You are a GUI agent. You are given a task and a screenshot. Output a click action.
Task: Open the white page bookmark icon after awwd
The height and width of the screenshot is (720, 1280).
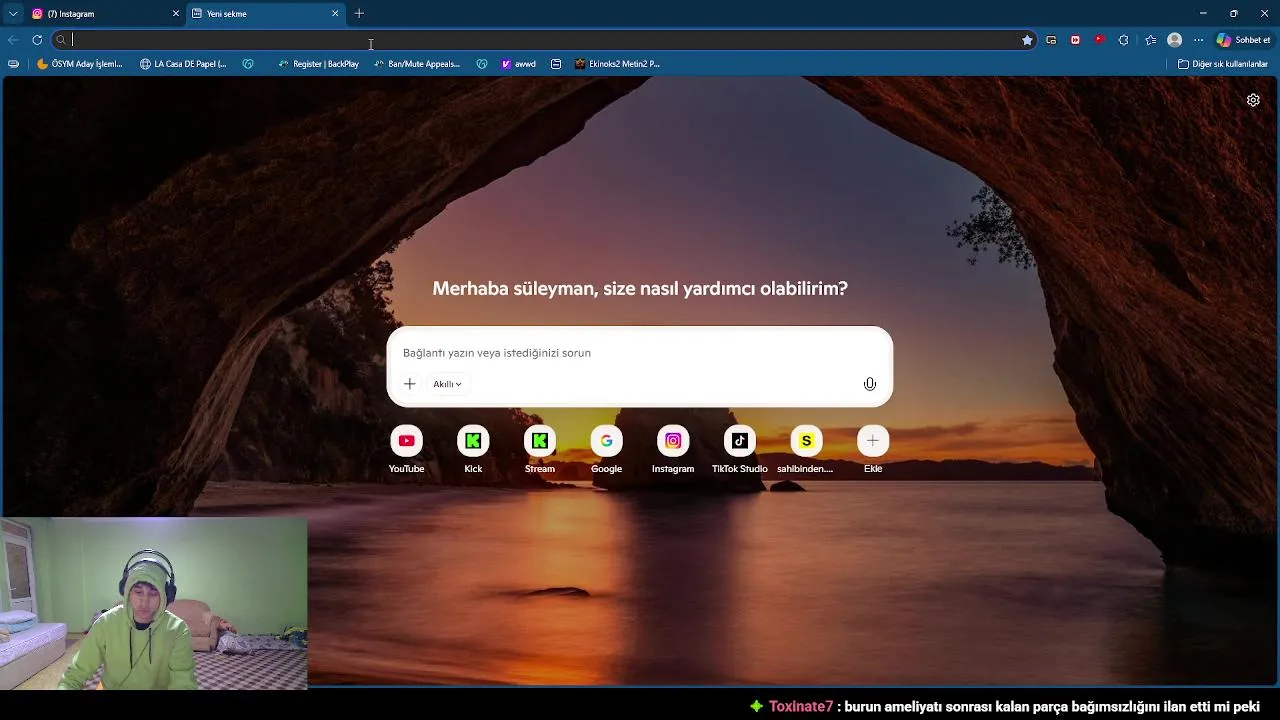pos(556,64)
